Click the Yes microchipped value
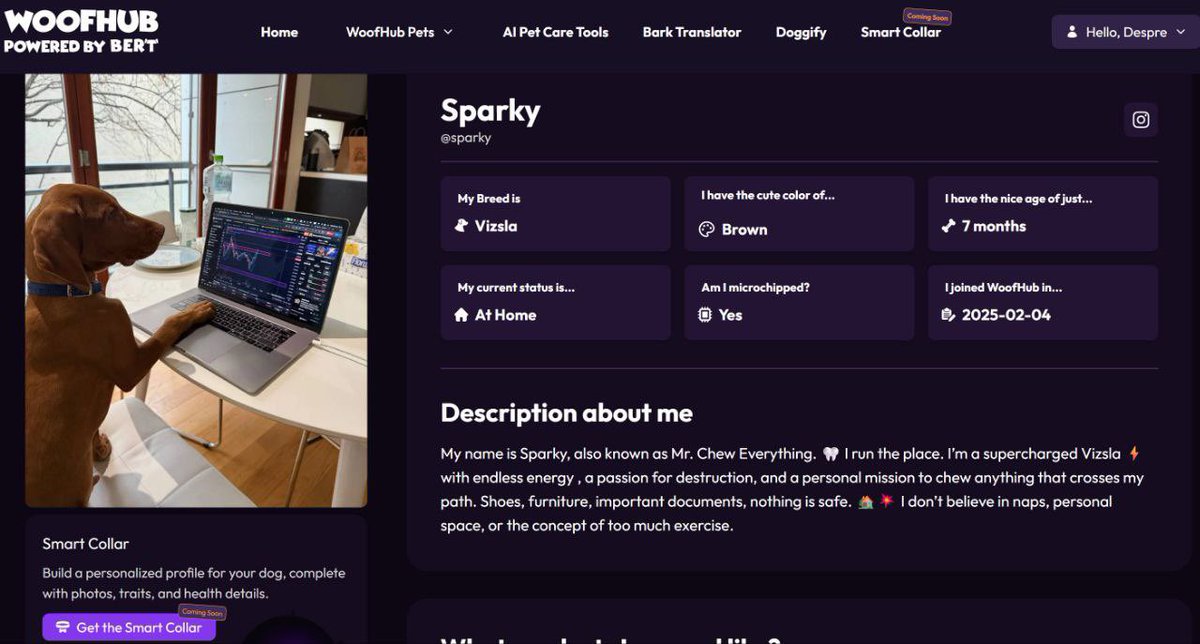Viewport: 1200px width, 644px height. (x=730, y=315)
